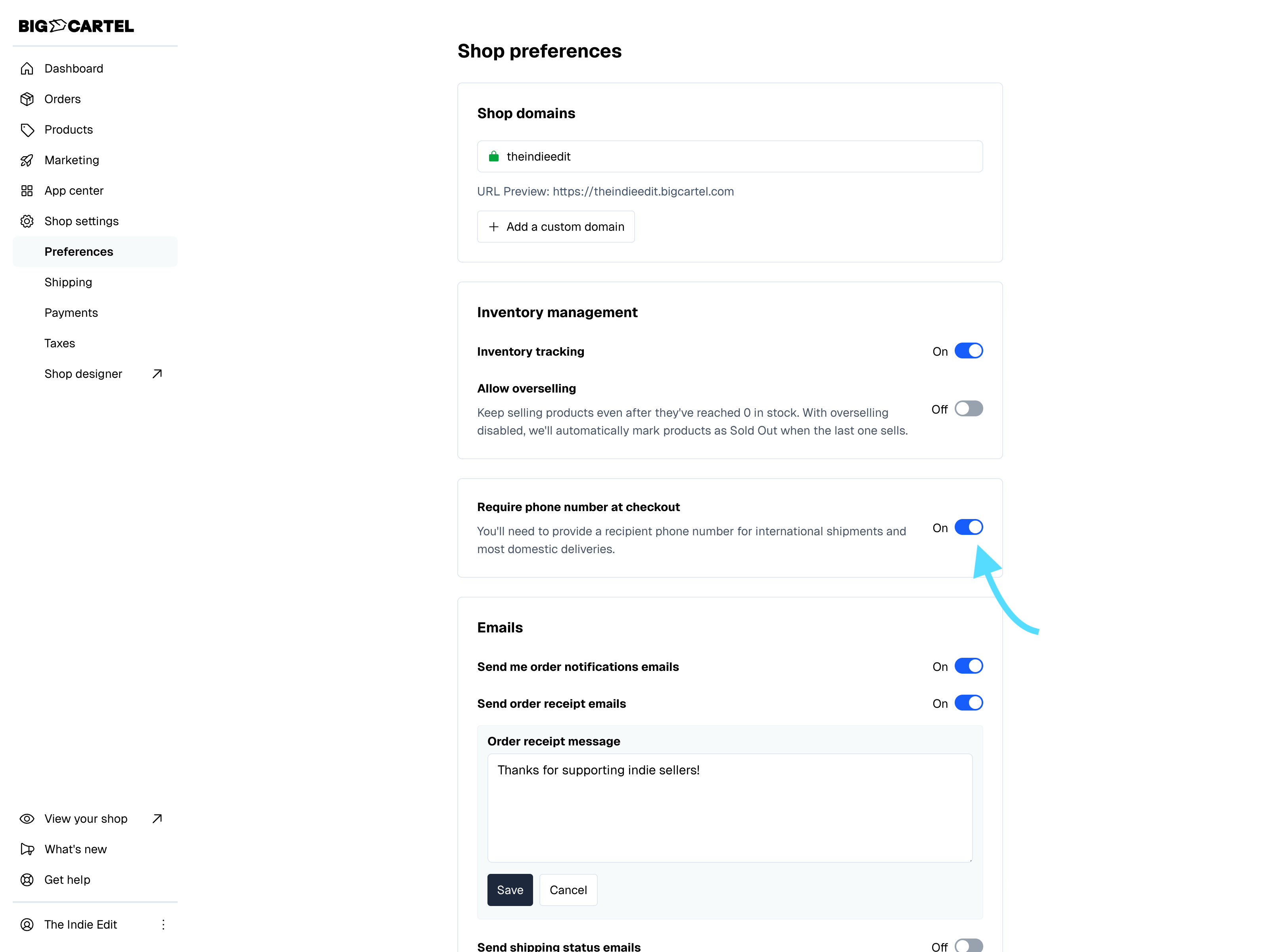
Task: Click the Big Cartel logo
Action: click(x=76, y=26)
